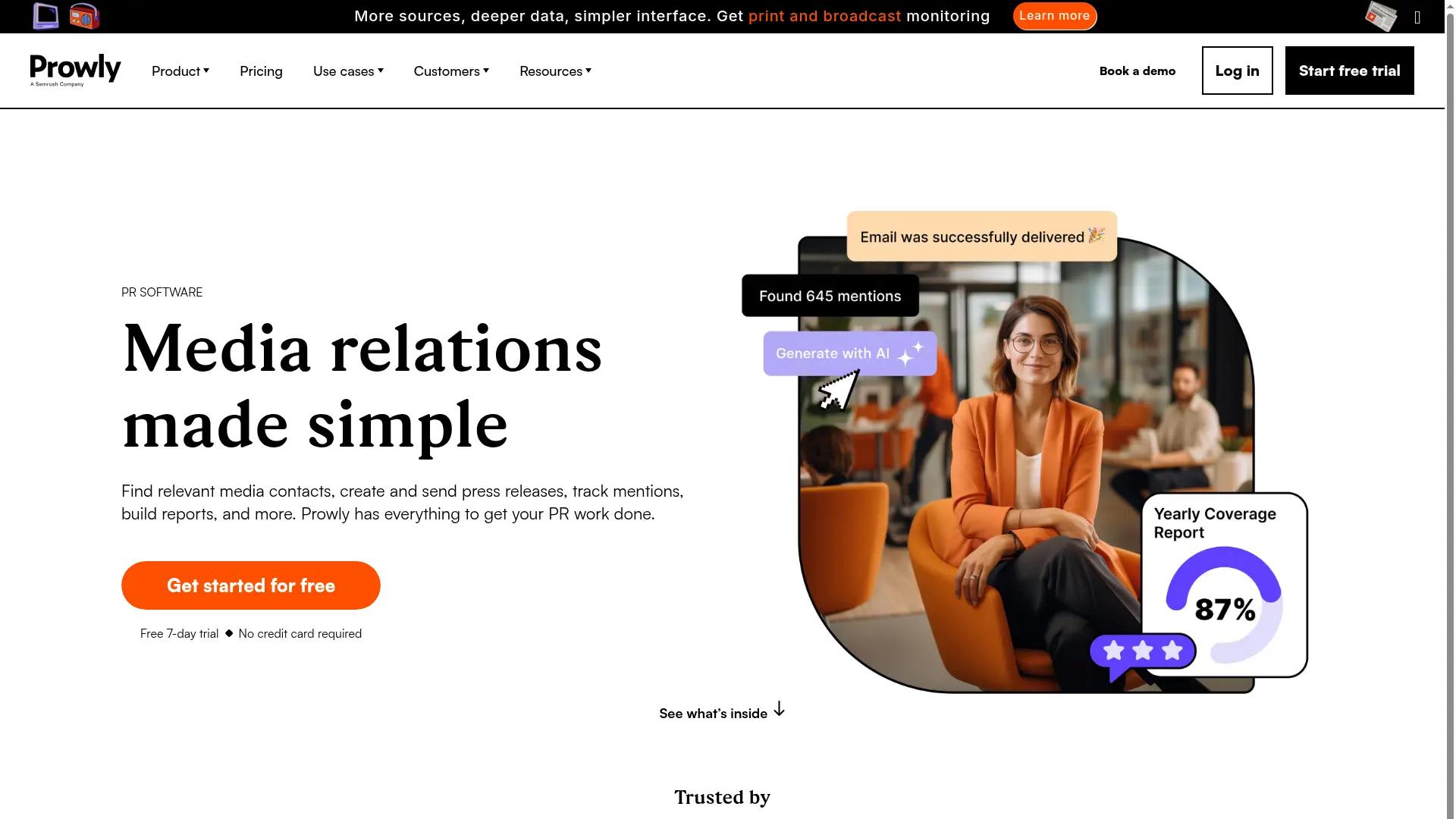Click Get started for free button
1456x819 pixels.
251,585
